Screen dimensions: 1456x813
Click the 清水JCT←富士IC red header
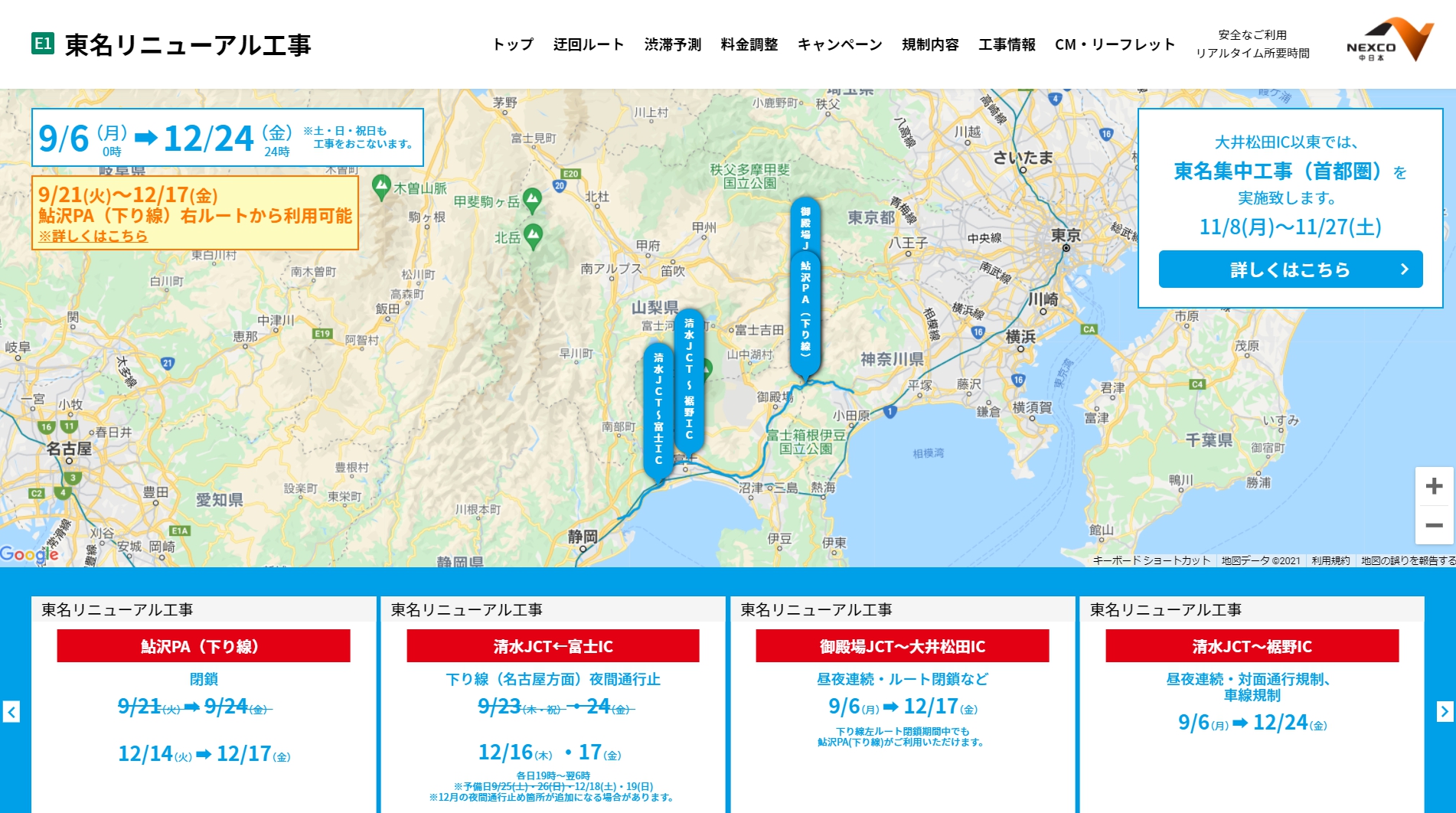[x=553, y=646]
